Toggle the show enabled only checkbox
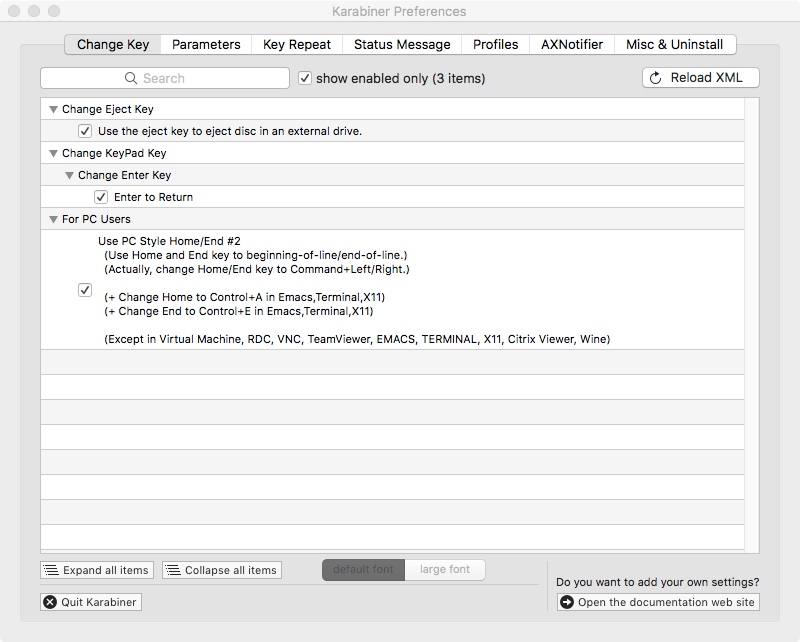 [305, 78]
